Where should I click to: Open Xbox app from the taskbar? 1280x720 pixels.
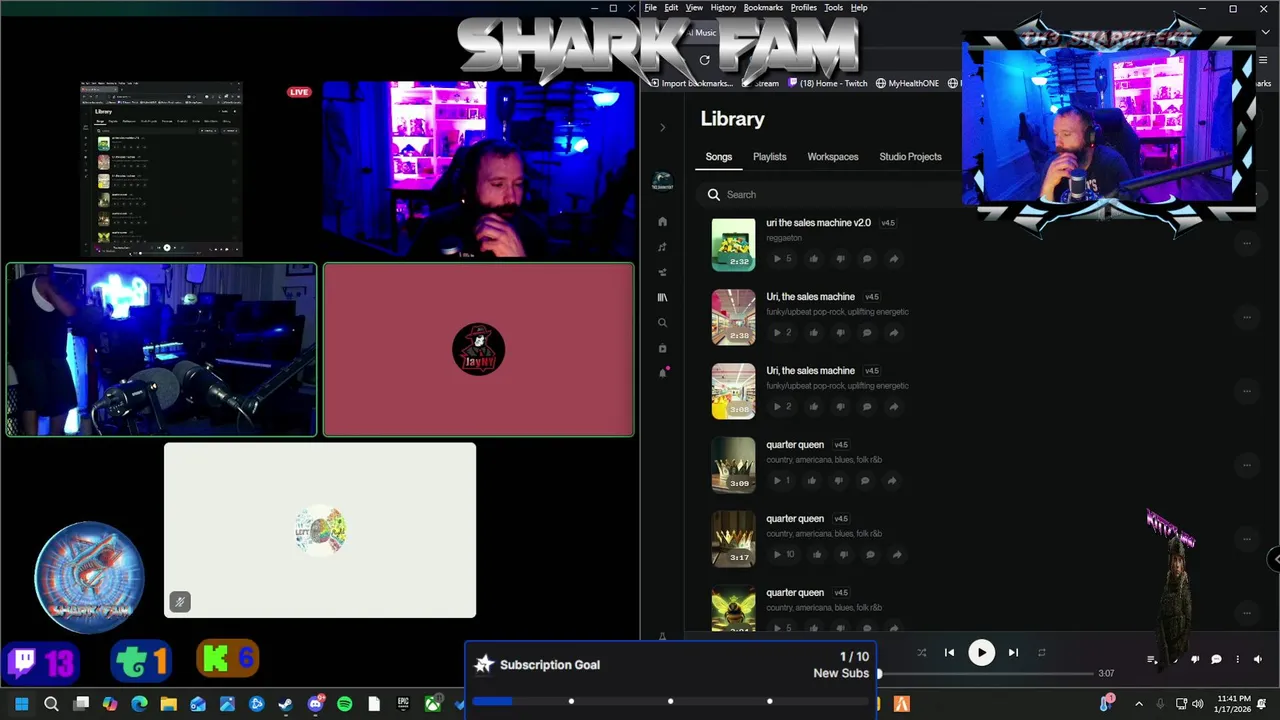(x=432, y=704)
